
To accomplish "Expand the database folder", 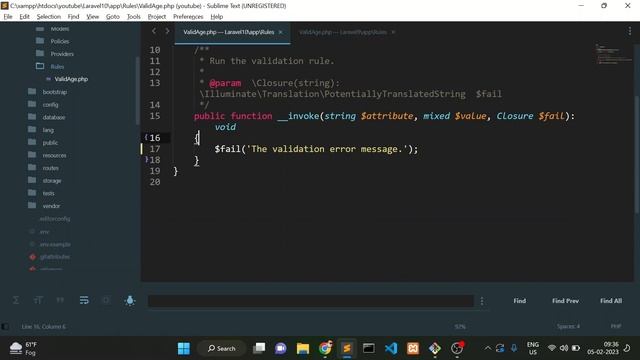I will point(53,117).
